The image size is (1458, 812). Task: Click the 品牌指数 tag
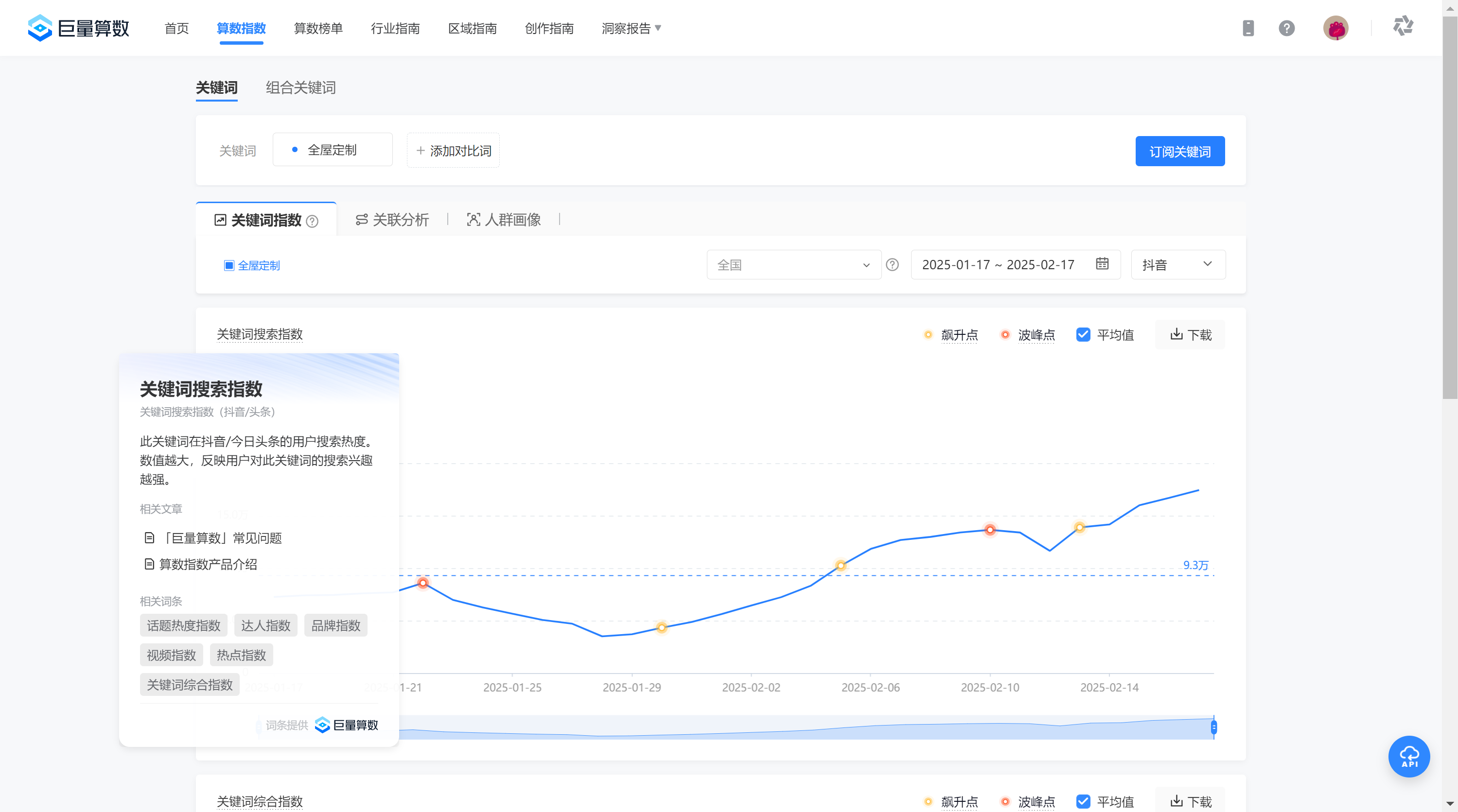[x=335, y=625]
